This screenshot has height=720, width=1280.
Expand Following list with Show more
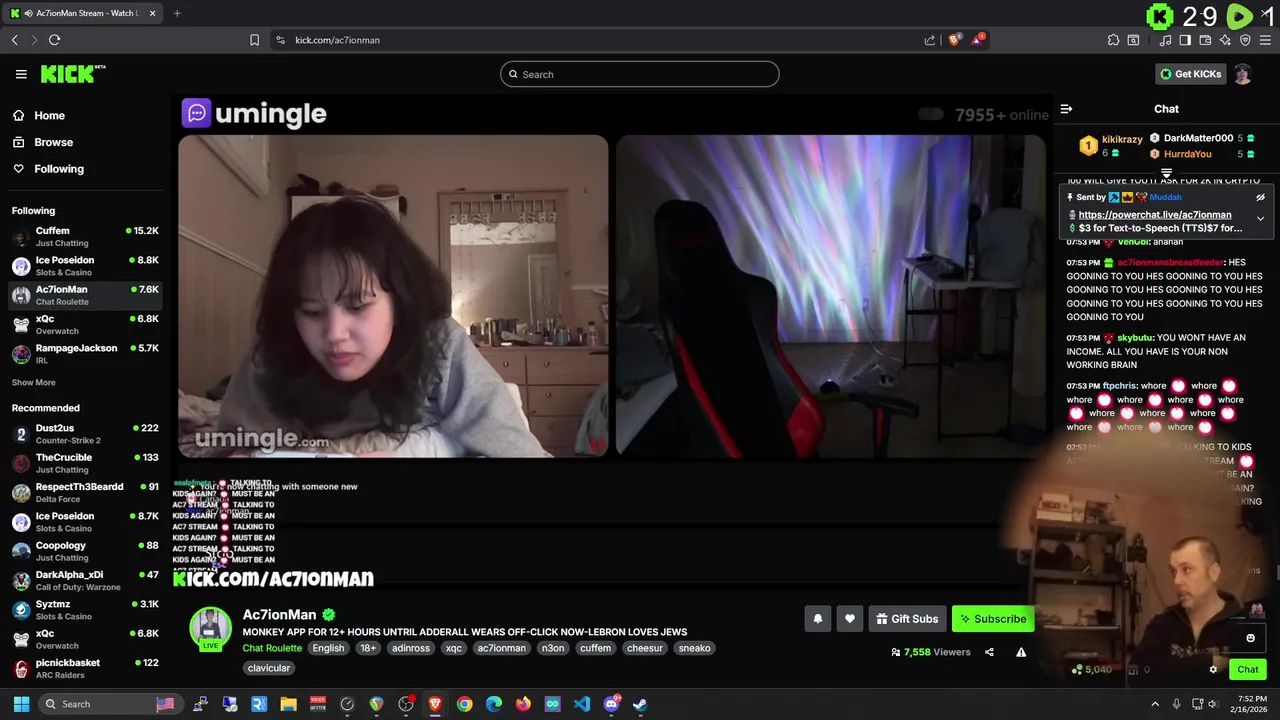tap(33, 382)
